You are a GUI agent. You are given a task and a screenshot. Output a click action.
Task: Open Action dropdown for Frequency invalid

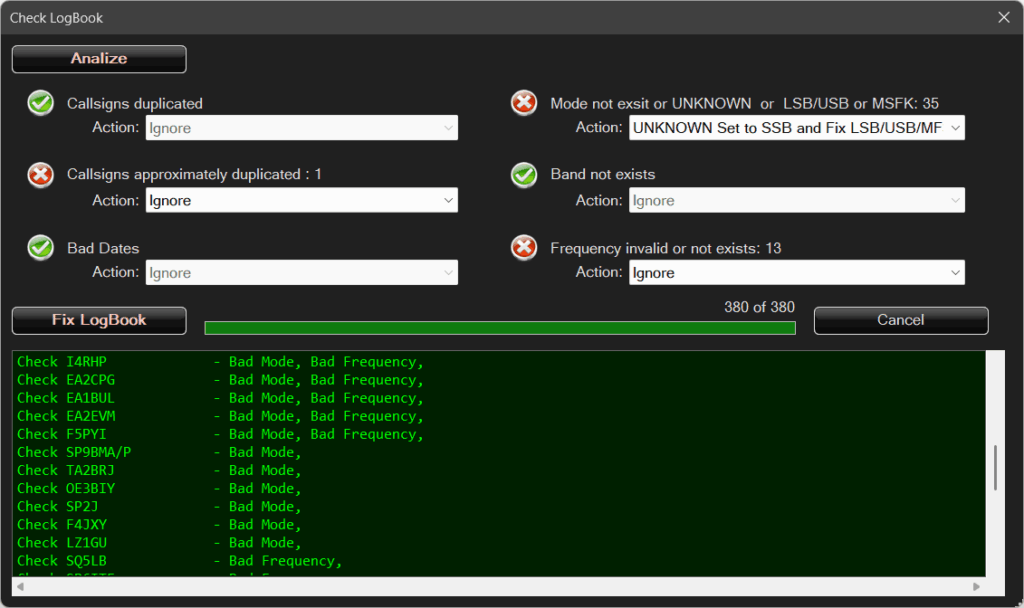(x=796, y=273)
